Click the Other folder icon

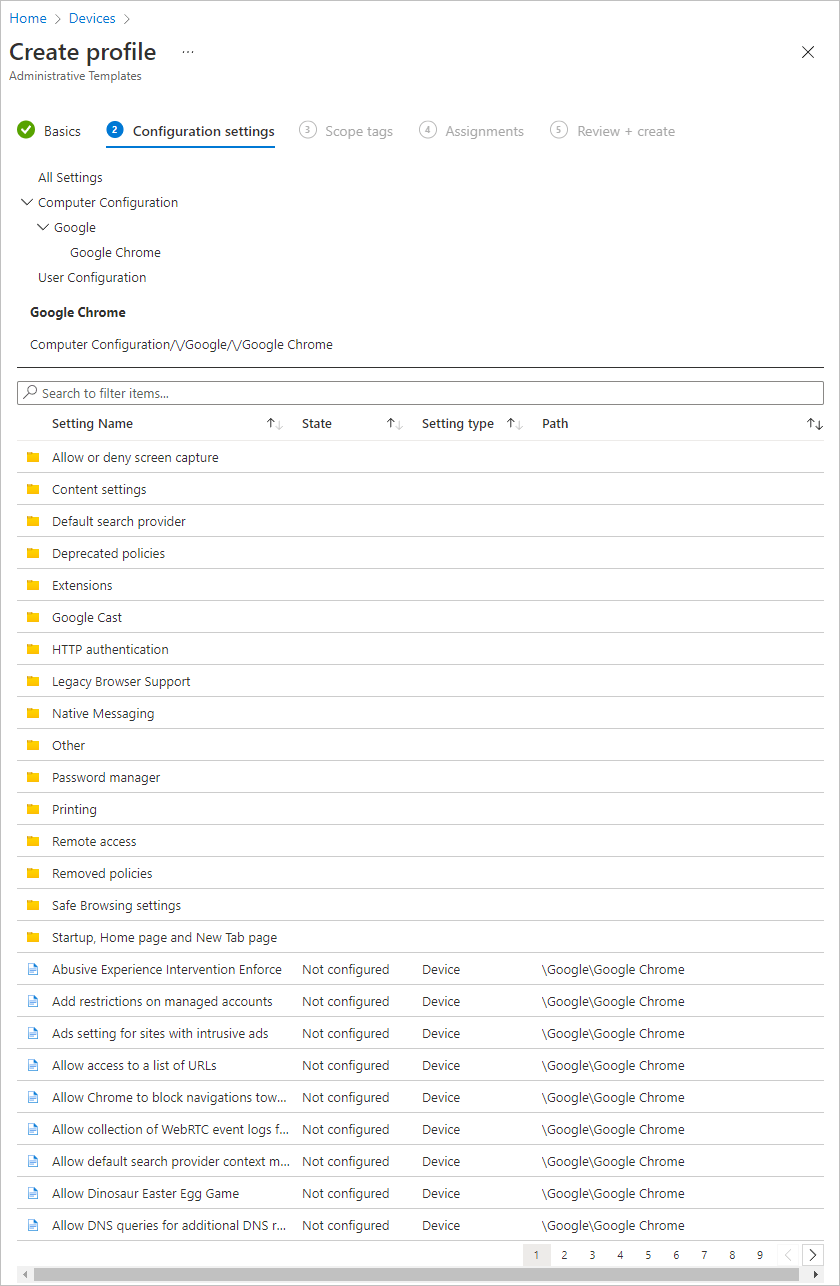tap(33, 745)
